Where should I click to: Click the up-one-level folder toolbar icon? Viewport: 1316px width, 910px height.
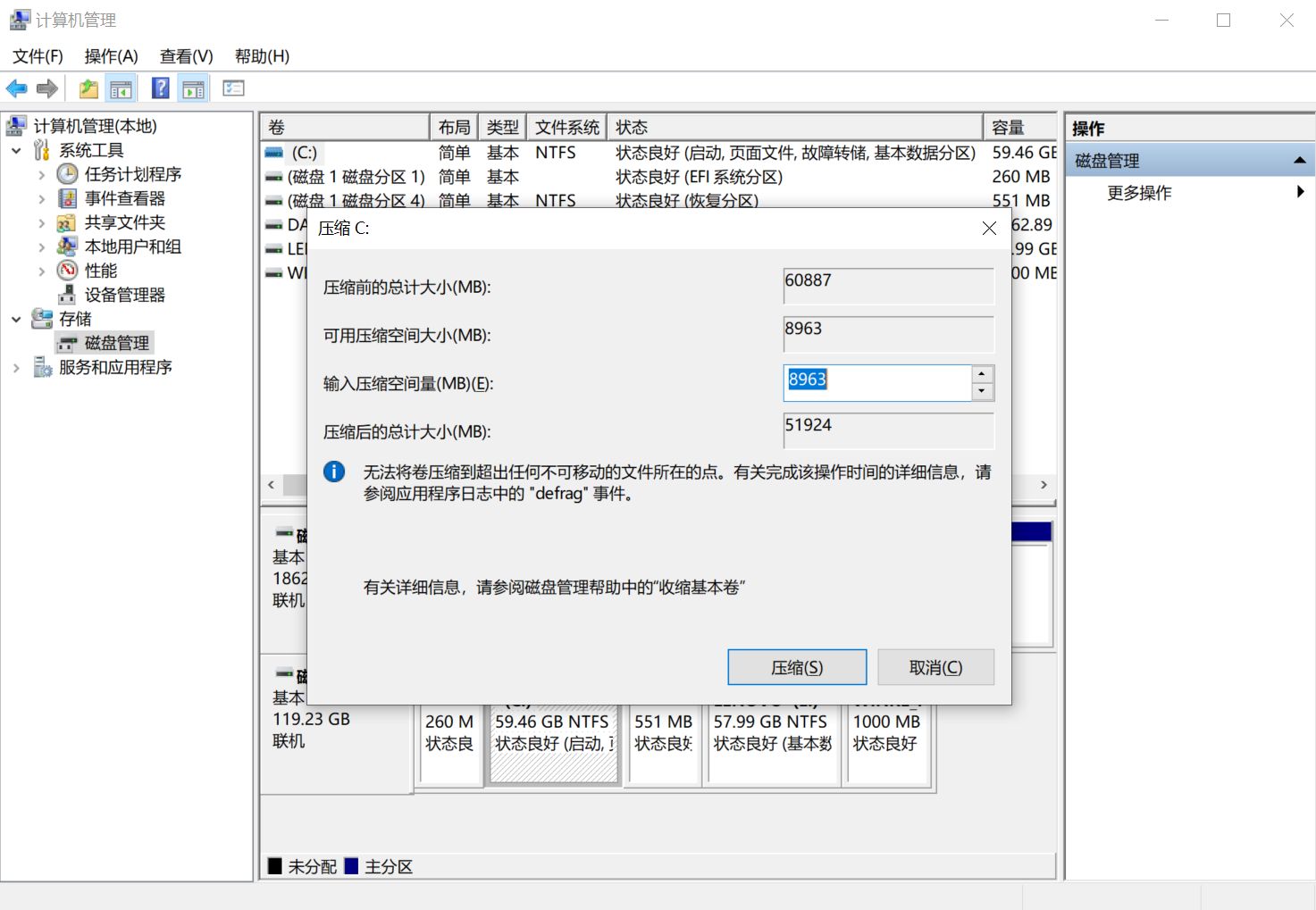(x=88, y=88)
